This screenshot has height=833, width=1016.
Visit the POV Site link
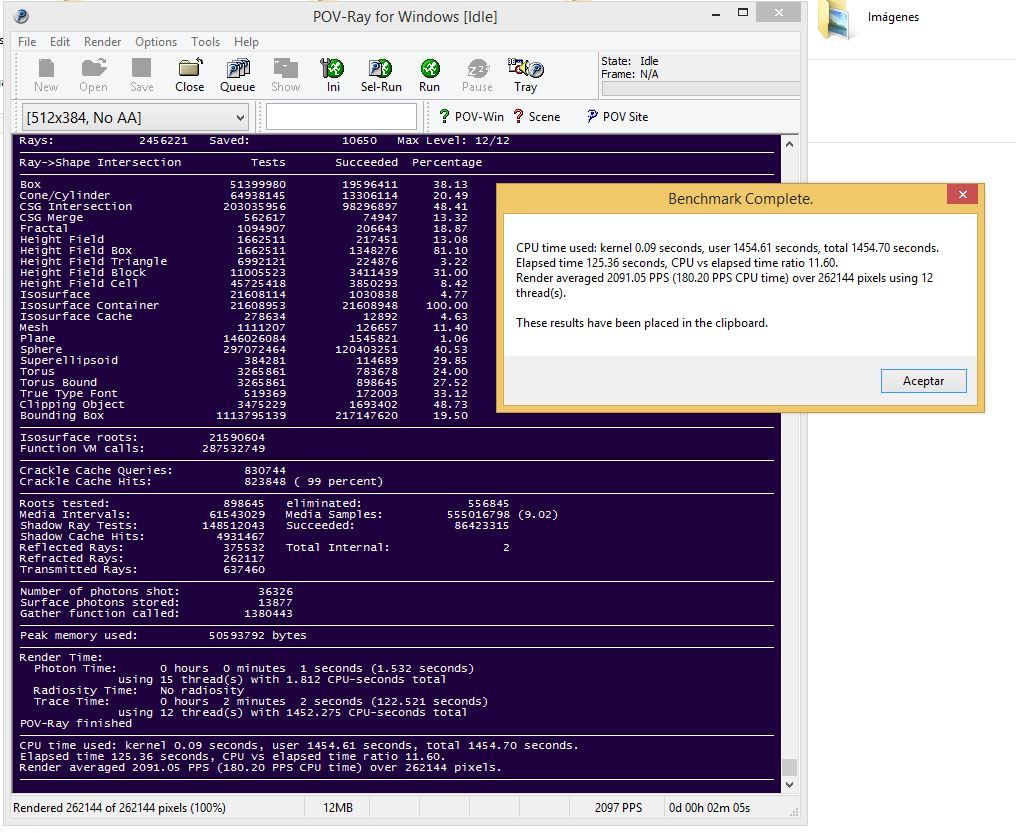617,117
